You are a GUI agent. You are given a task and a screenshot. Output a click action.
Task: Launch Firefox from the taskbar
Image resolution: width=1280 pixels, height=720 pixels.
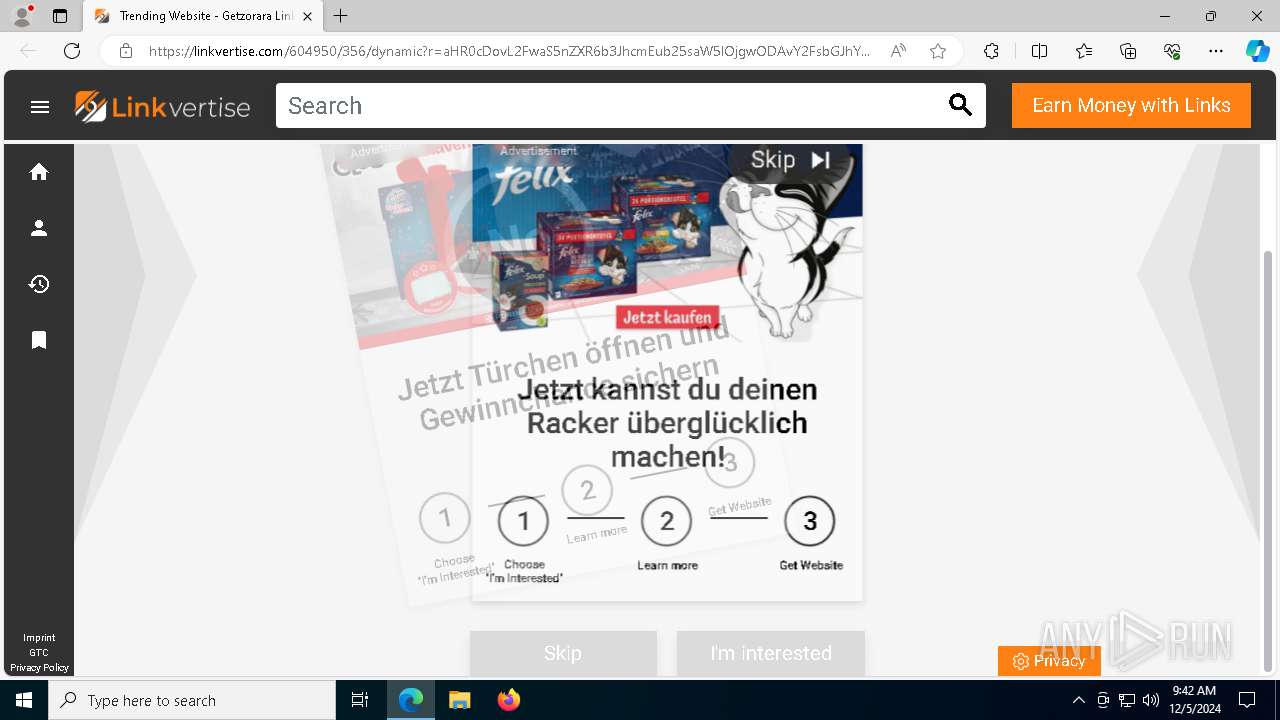pyautogui.click(x=508, y=700)
